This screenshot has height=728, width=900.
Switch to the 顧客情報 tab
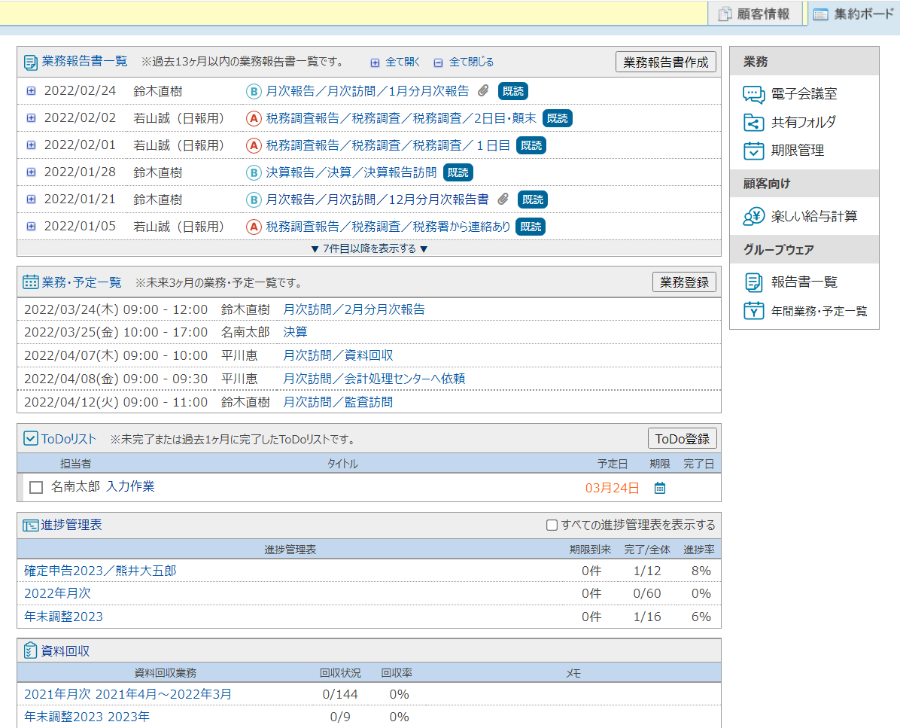(754, 14)
